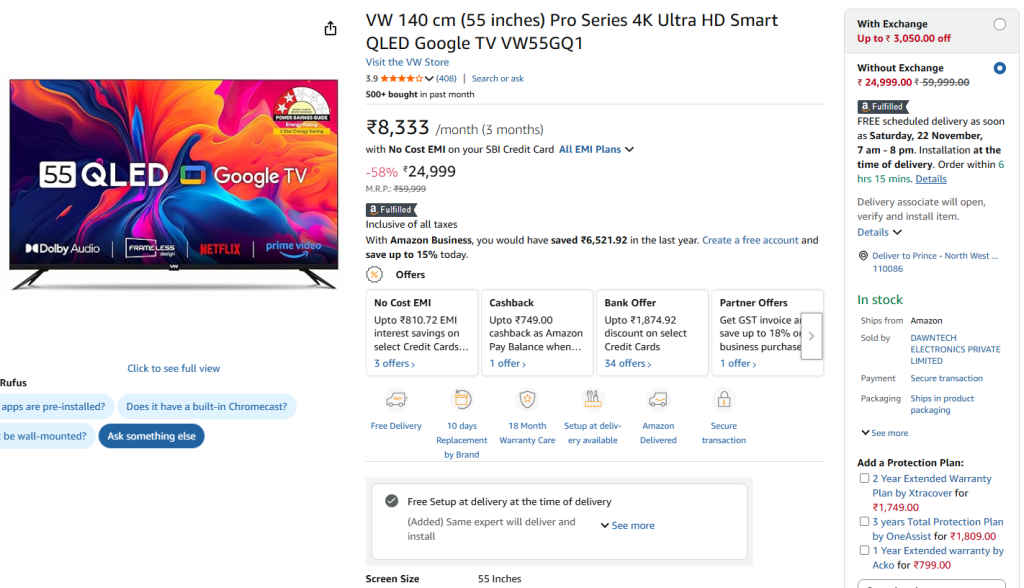
Task: Check the 3 years Total Protection Plan by OneAssist
Action: 864,521
